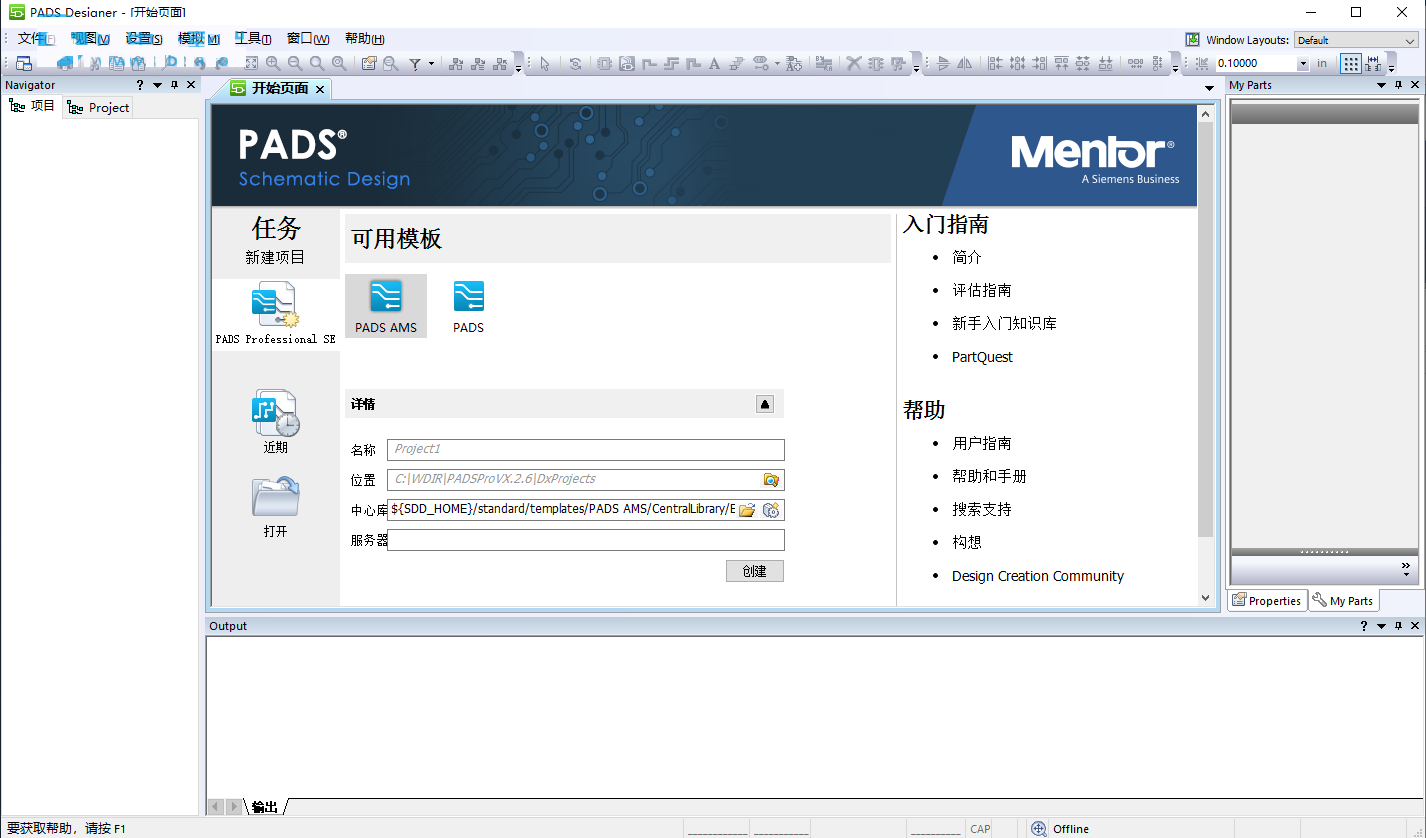Click the Window Layouts icon
This screenshot has width=1426, height=838.
coord(1193,40)
